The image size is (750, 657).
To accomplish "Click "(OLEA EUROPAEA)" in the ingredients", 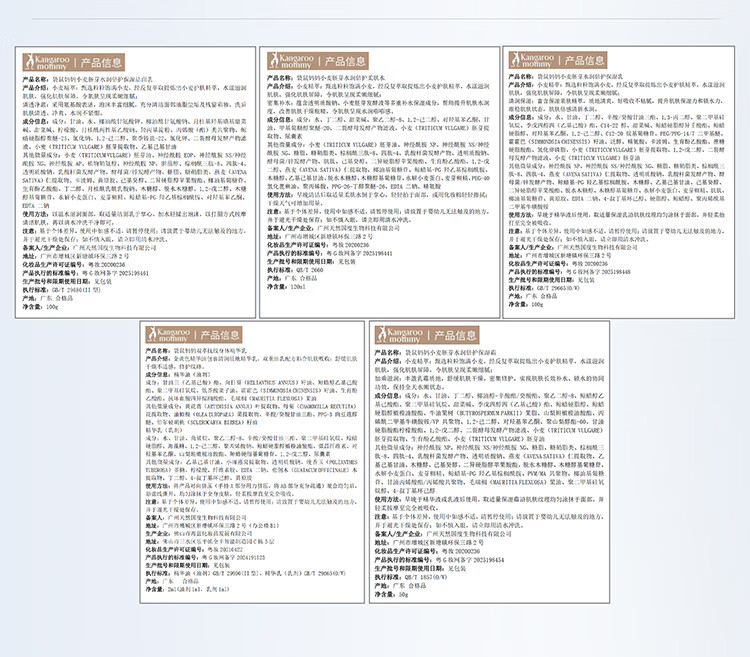I will coord(212,414).
